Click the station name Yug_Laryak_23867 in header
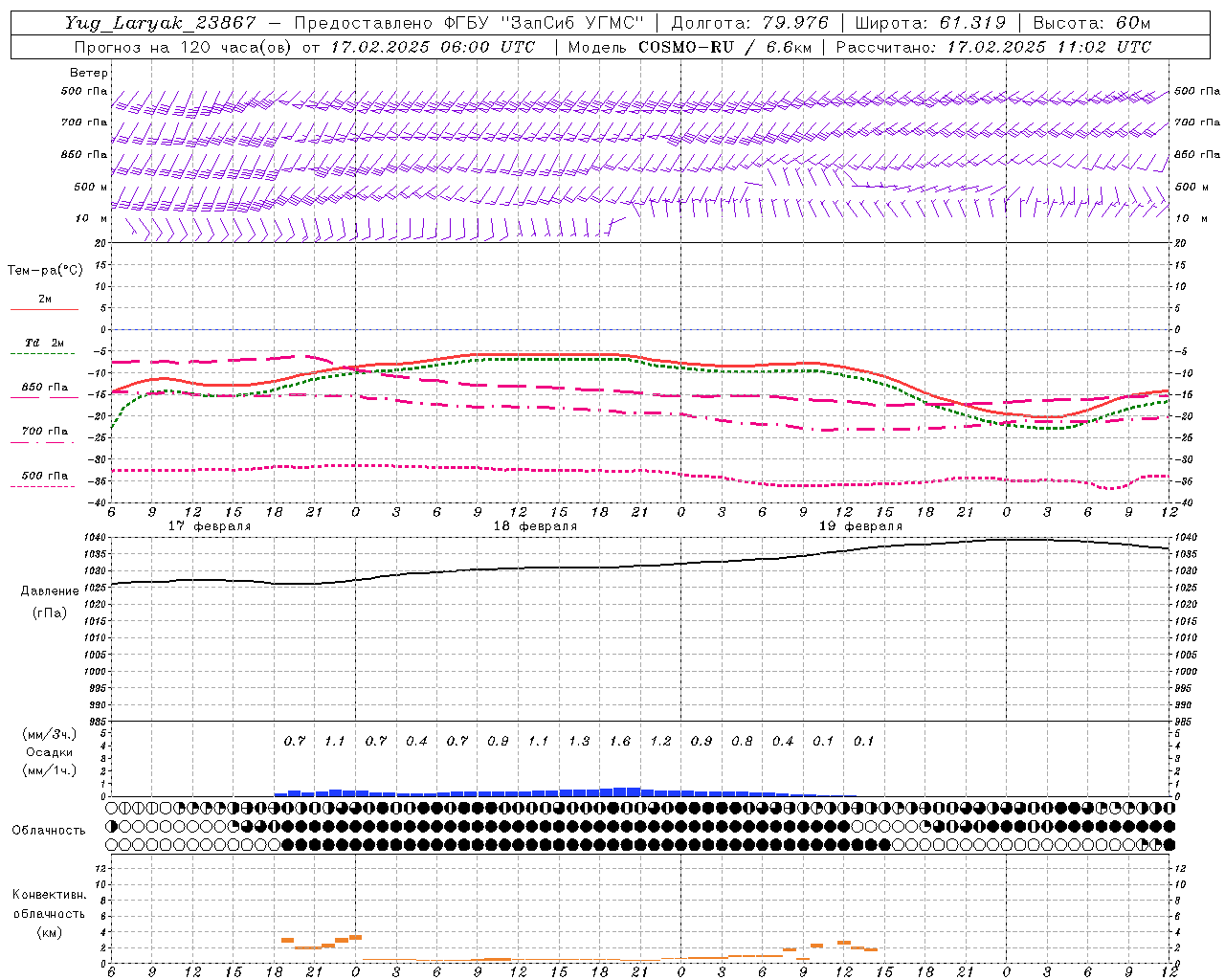Image resolution: width=1225 pixels, height=980 pixels. click(160, 23)
